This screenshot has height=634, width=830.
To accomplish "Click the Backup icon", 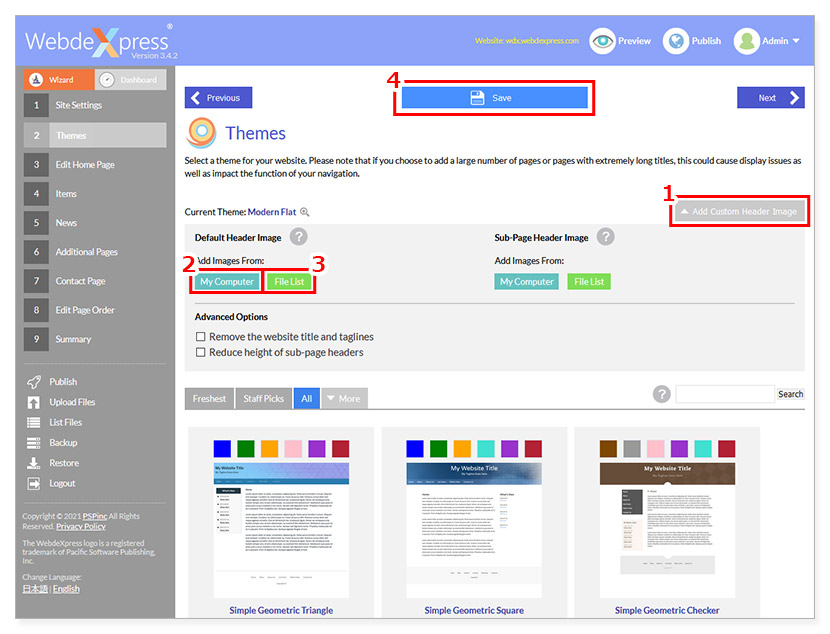I will coord(33,442).
